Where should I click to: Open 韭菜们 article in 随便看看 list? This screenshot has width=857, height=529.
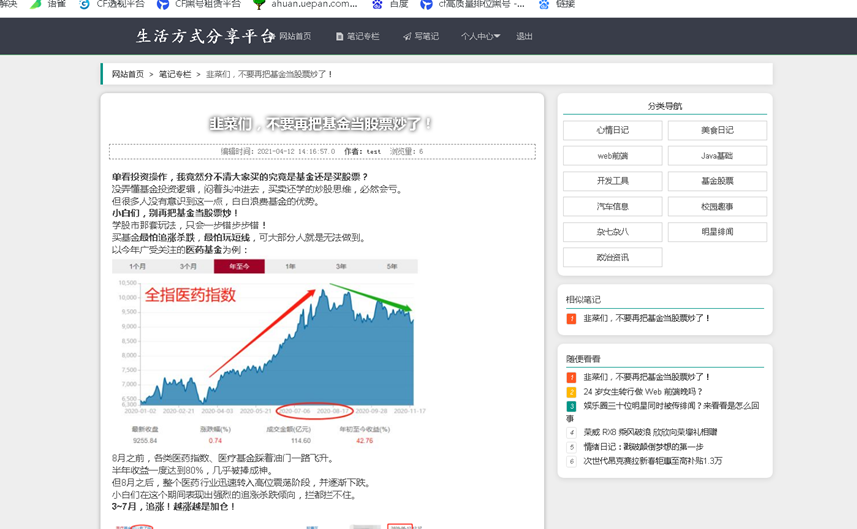(646, 377)
